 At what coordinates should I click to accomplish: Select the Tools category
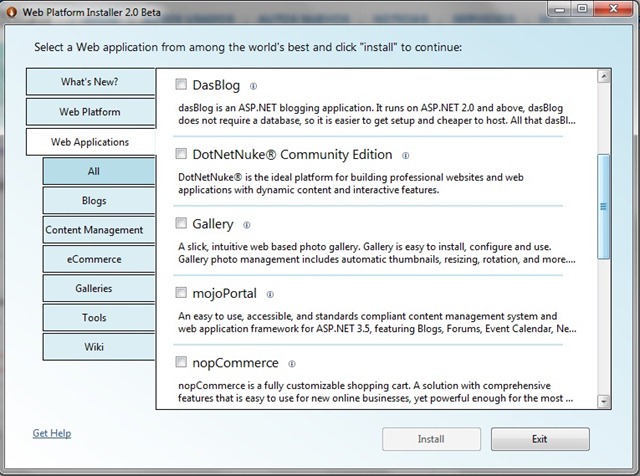(99, 318)
